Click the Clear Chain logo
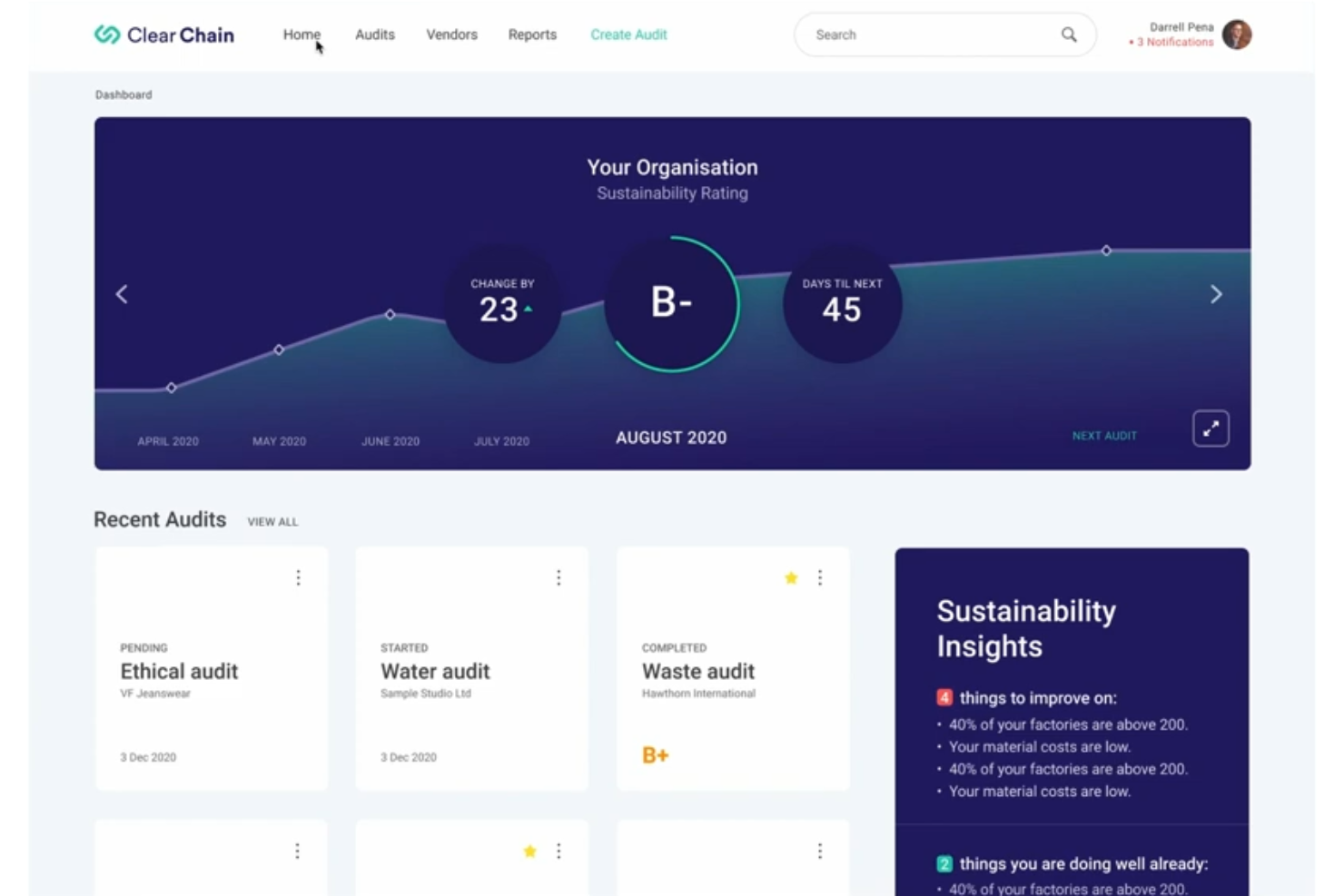 point(164,34)
